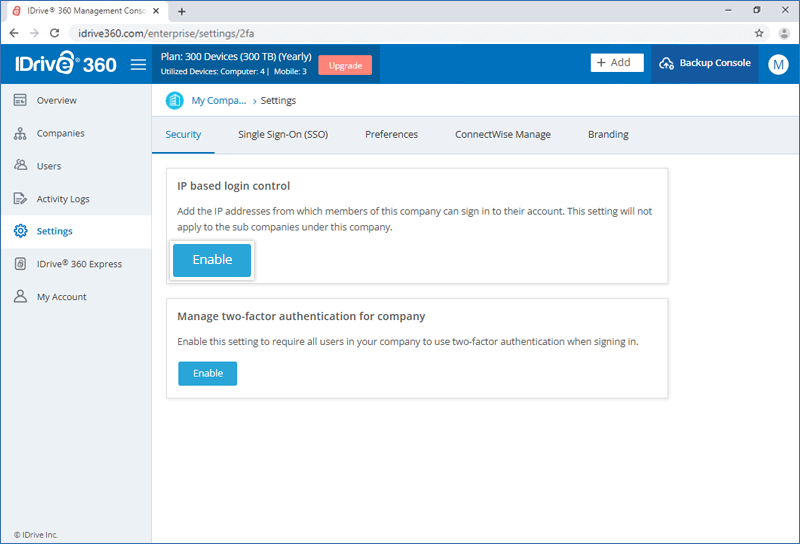Click the IDrive 360 Express icon

(20, 264)
